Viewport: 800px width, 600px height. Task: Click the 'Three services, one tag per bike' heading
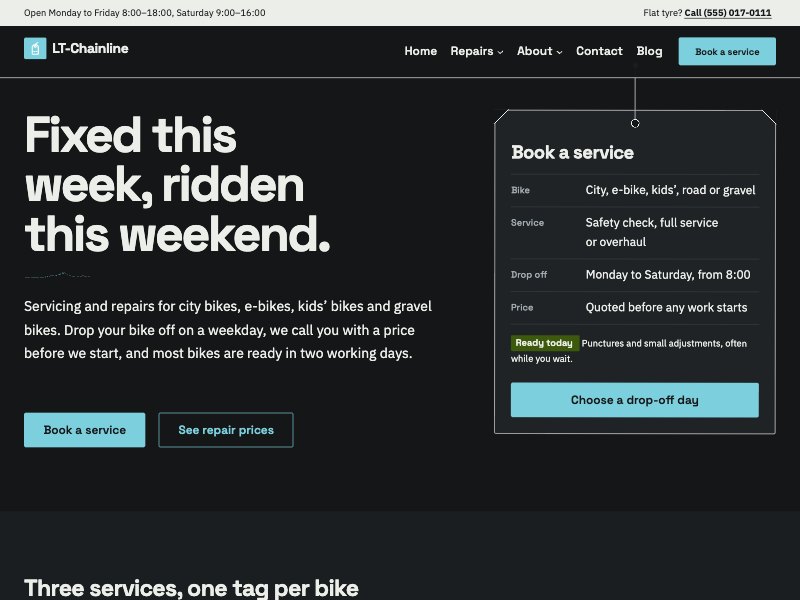(191, 588)
